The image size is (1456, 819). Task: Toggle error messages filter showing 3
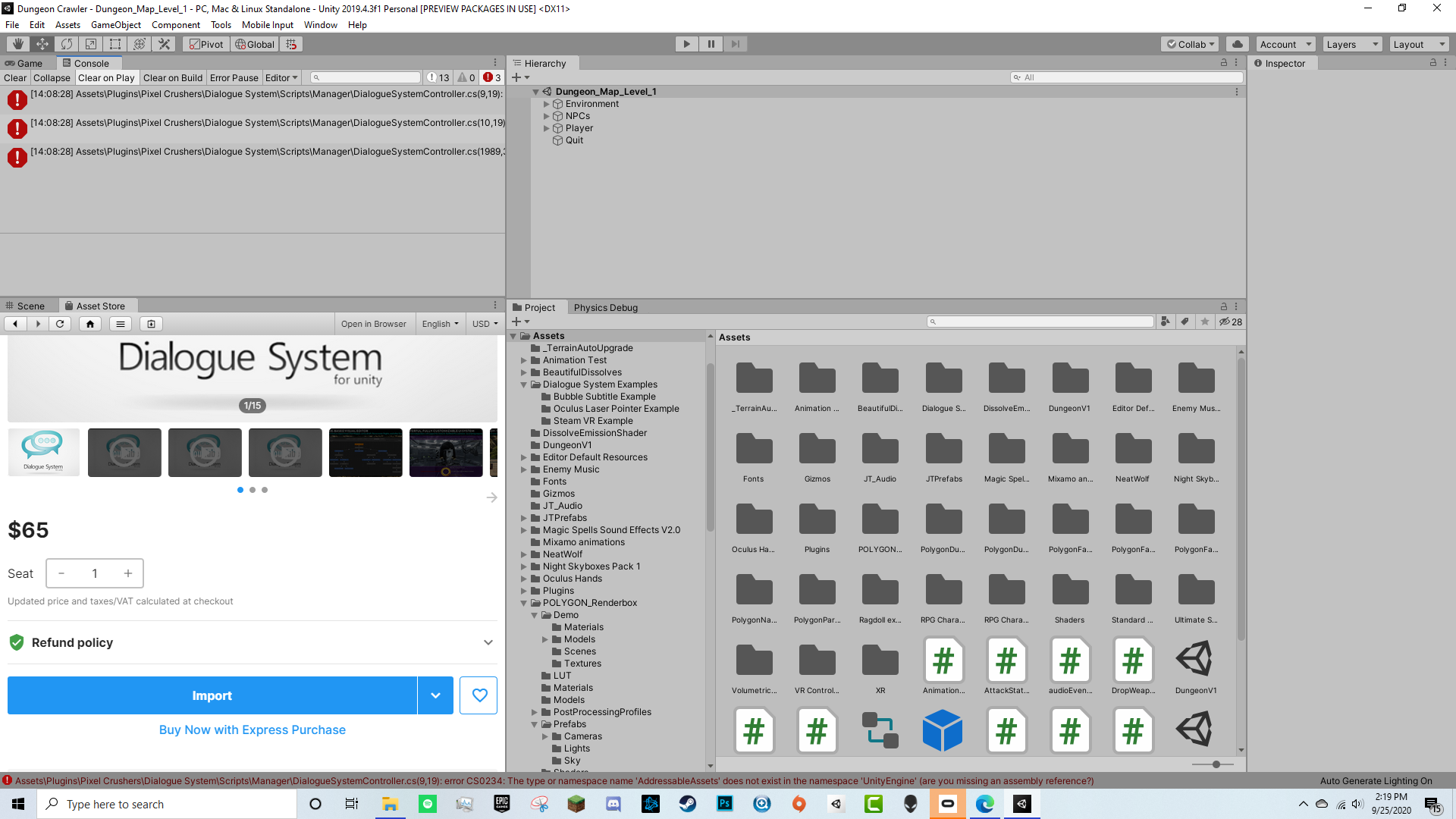[492, 77]
